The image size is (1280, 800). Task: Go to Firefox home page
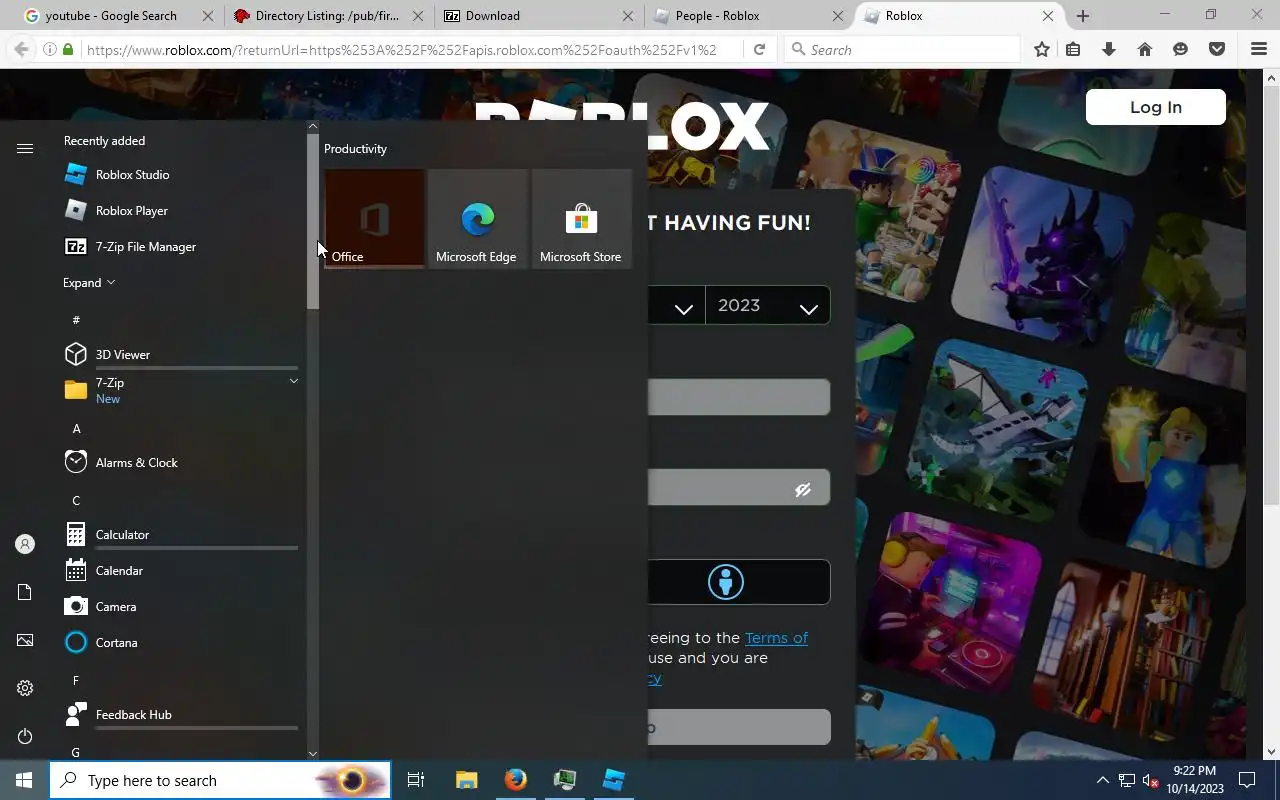click(x=1145, y=49)
